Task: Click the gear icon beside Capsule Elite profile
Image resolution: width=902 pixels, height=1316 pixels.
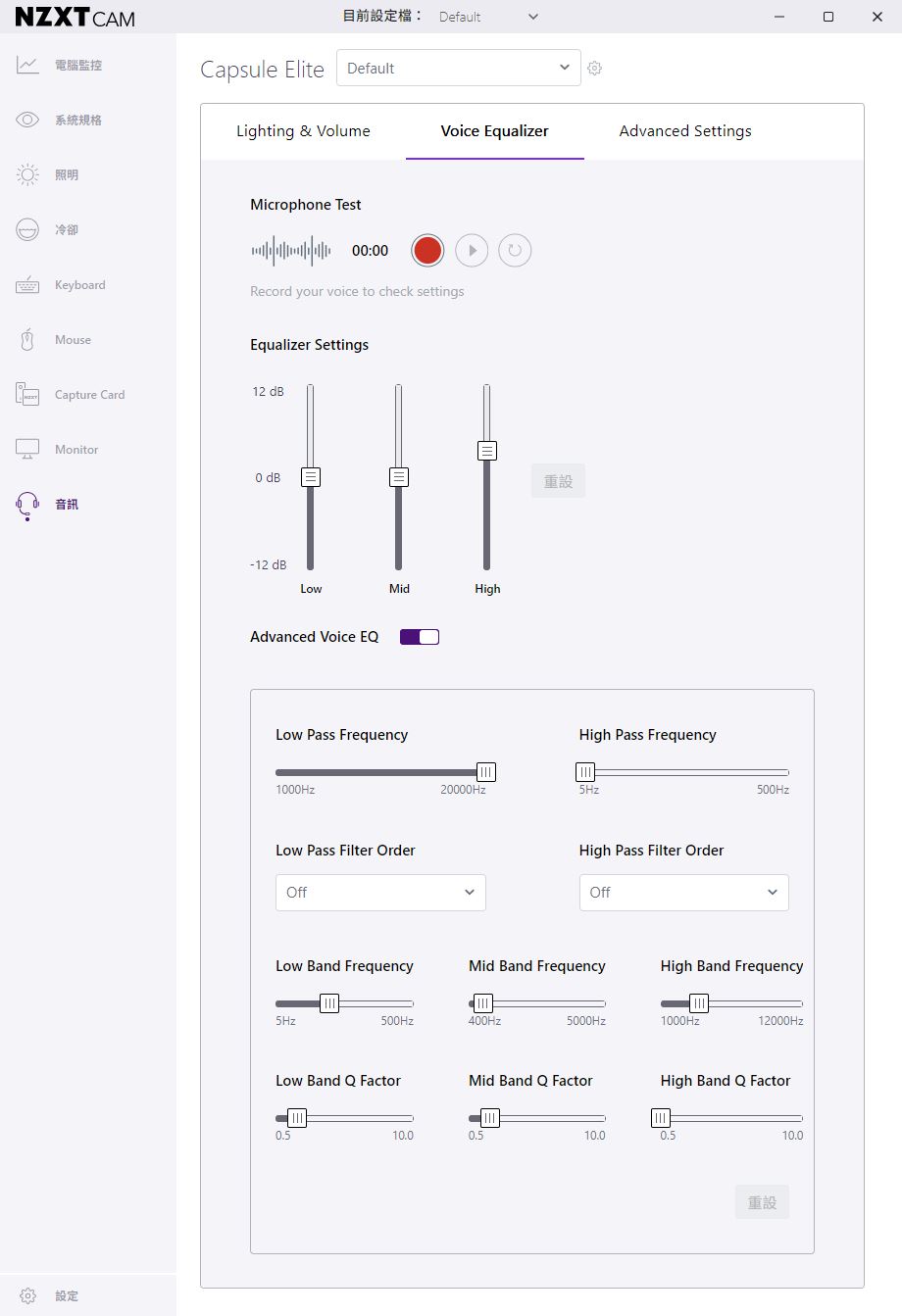Action: tap(594, 69)
